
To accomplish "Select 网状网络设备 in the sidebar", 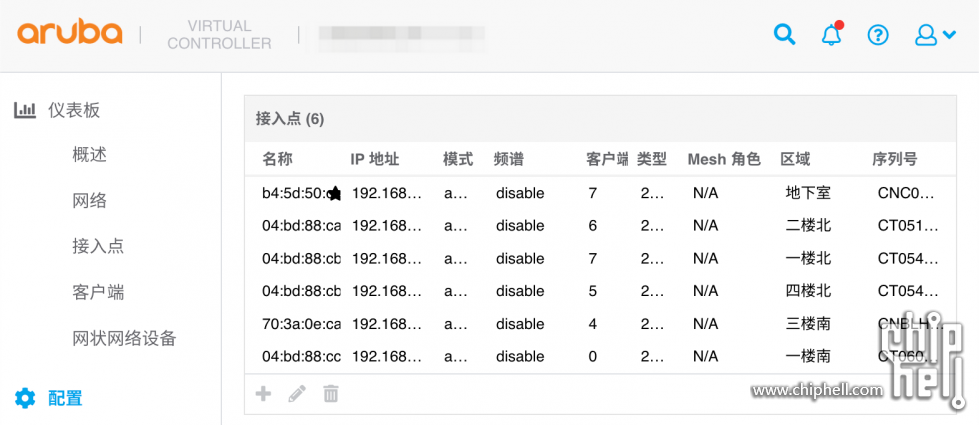I will pyautogui.click(x=124, y=338).
